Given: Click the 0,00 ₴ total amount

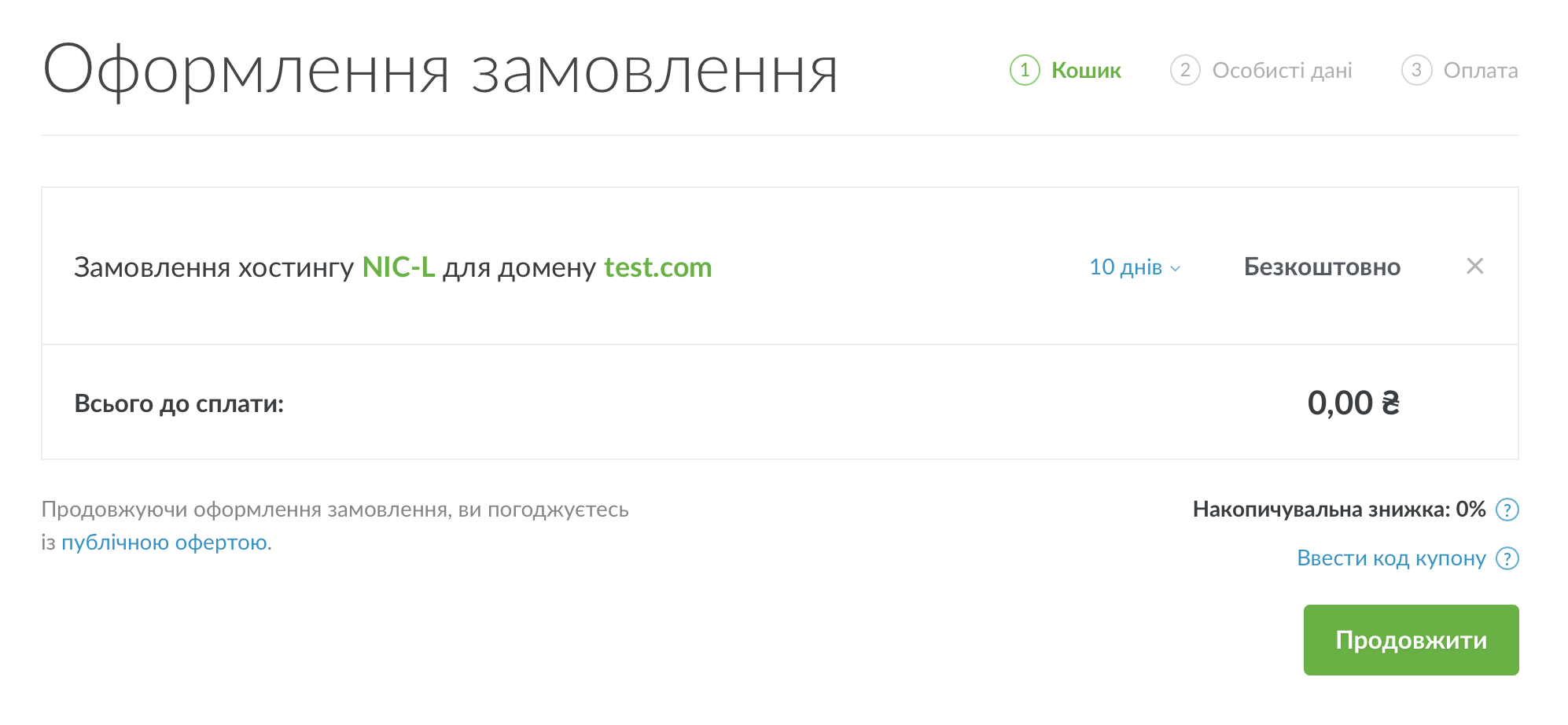Looking at the screenshot, I should [1353, 403].
